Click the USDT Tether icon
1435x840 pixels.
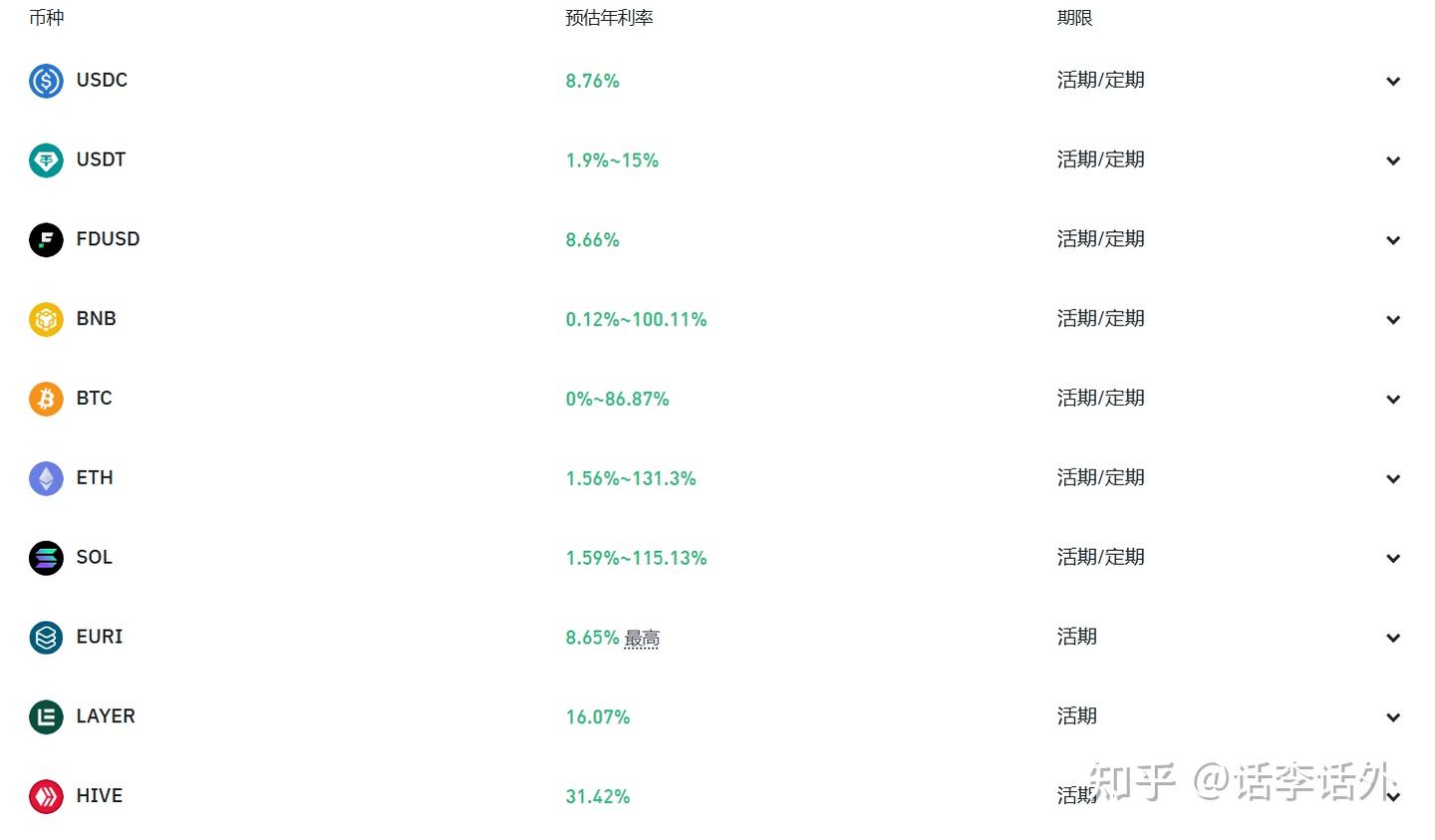click(46, 160)
